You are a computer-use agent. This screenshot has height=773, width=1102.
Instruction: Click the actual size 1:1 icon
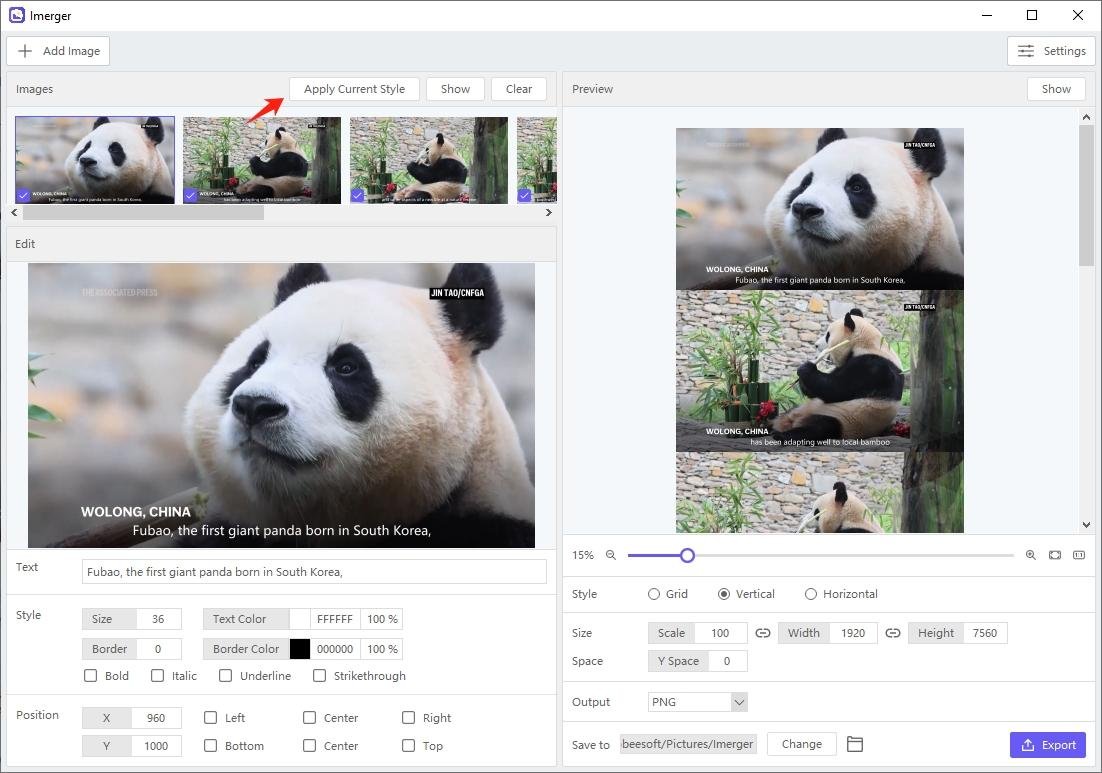[x=1079, y=555]
